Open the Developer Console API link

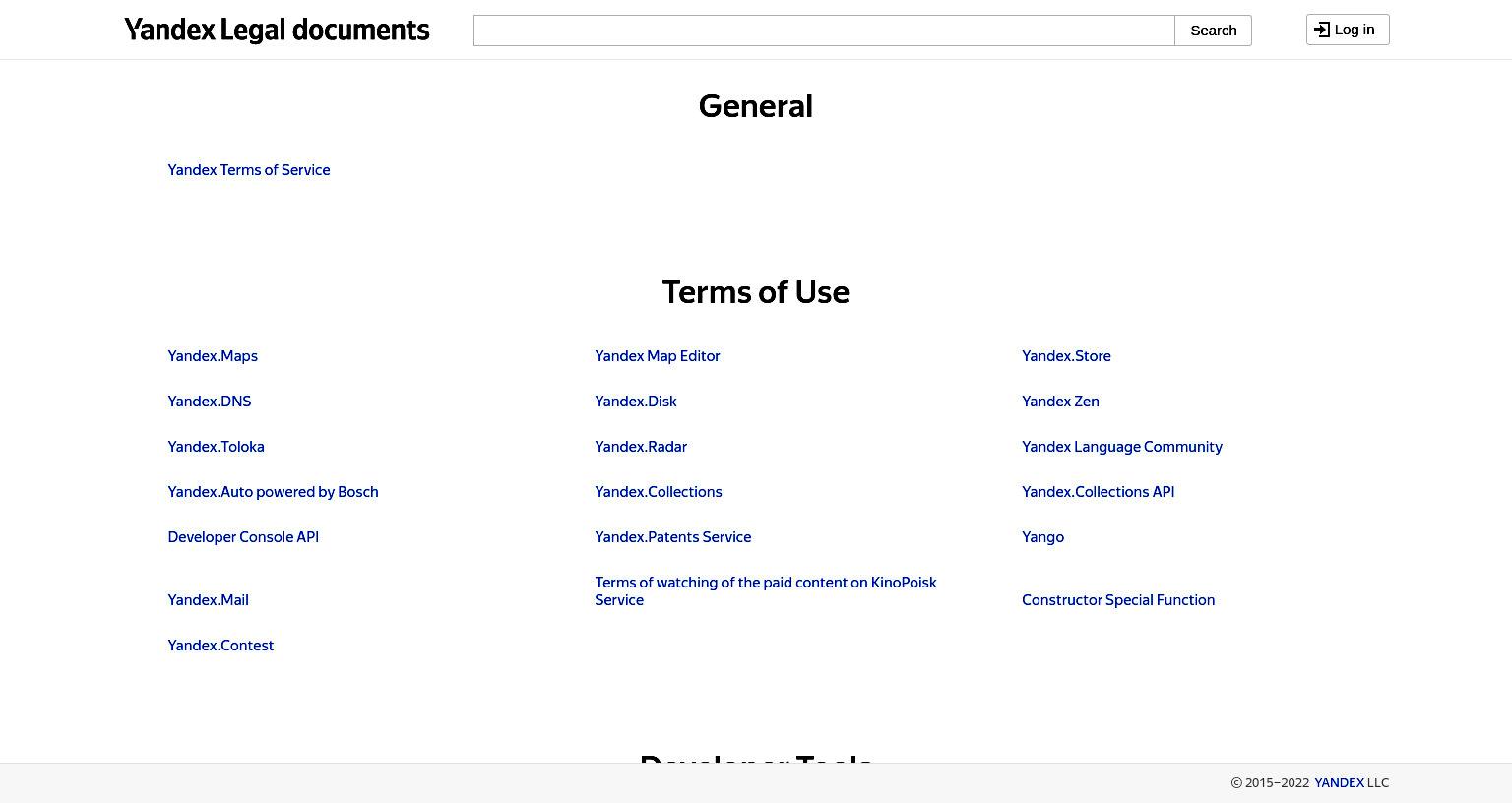(x=243, y=537)
